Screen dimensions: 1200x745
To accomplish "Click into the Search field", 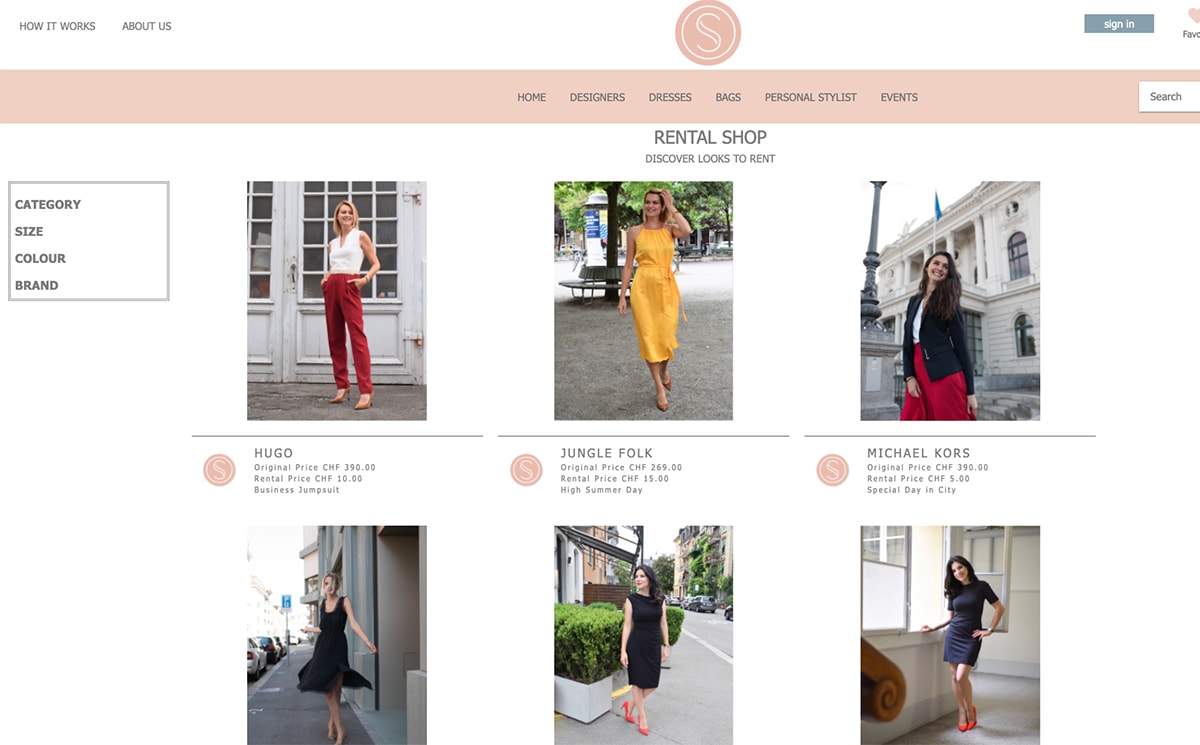I will (x=1170, y=97).
